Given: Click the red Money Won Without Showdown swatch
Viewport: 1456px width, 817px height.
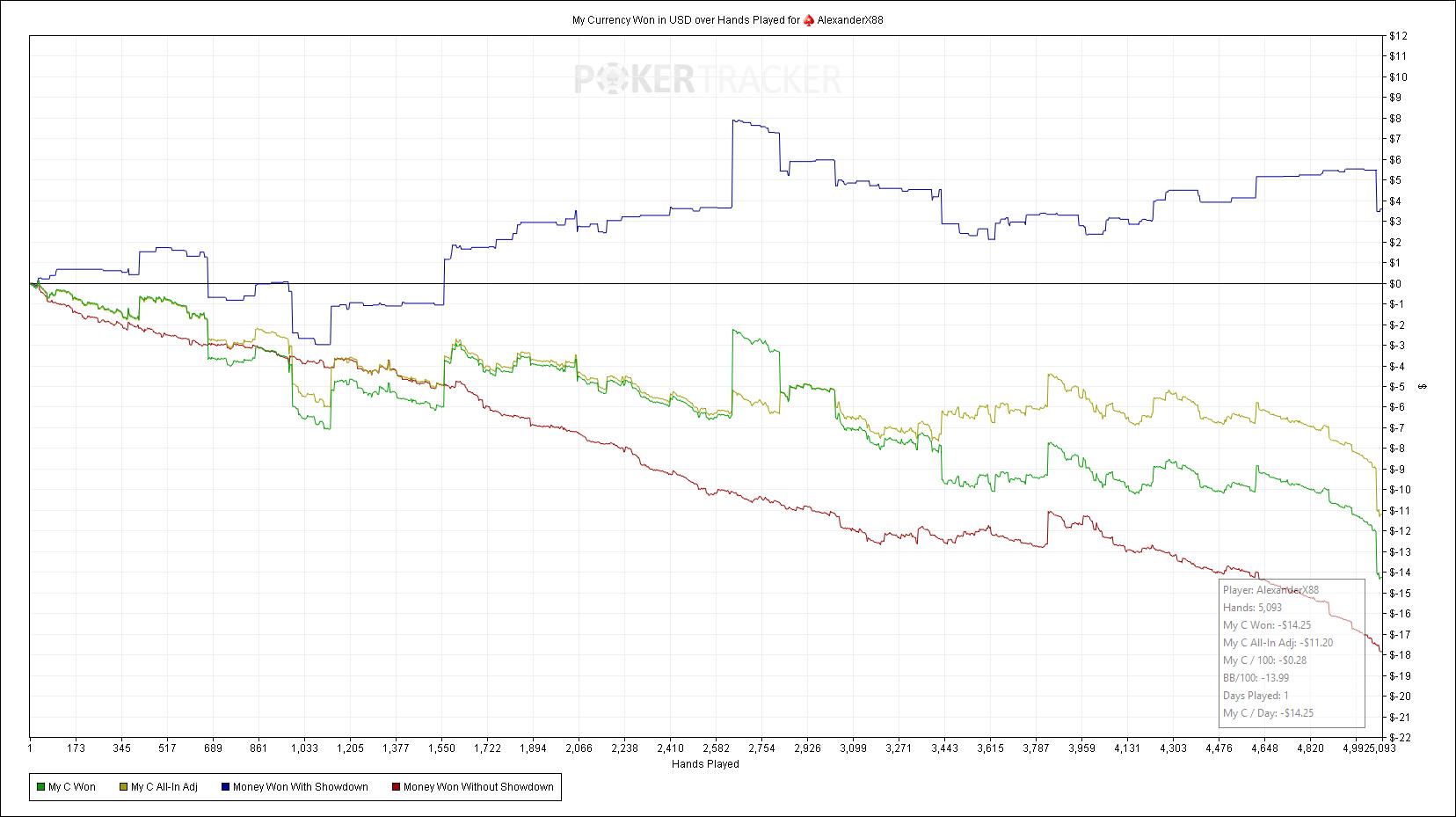Looking at the screenshot, I should [396, 787].
